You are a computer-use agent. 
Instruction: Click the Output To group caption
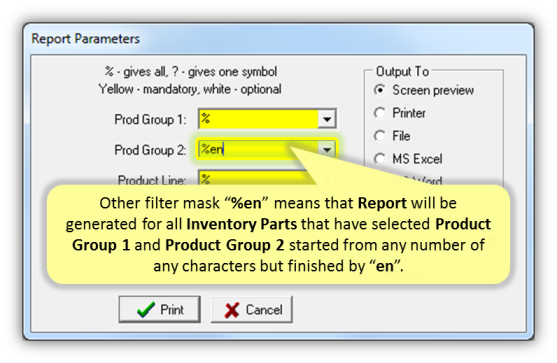pyautogui.click(x=402, y=71)
